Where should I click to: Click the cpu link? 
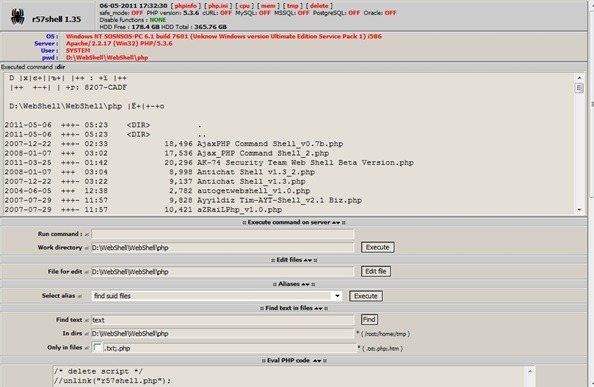point(244,6)
